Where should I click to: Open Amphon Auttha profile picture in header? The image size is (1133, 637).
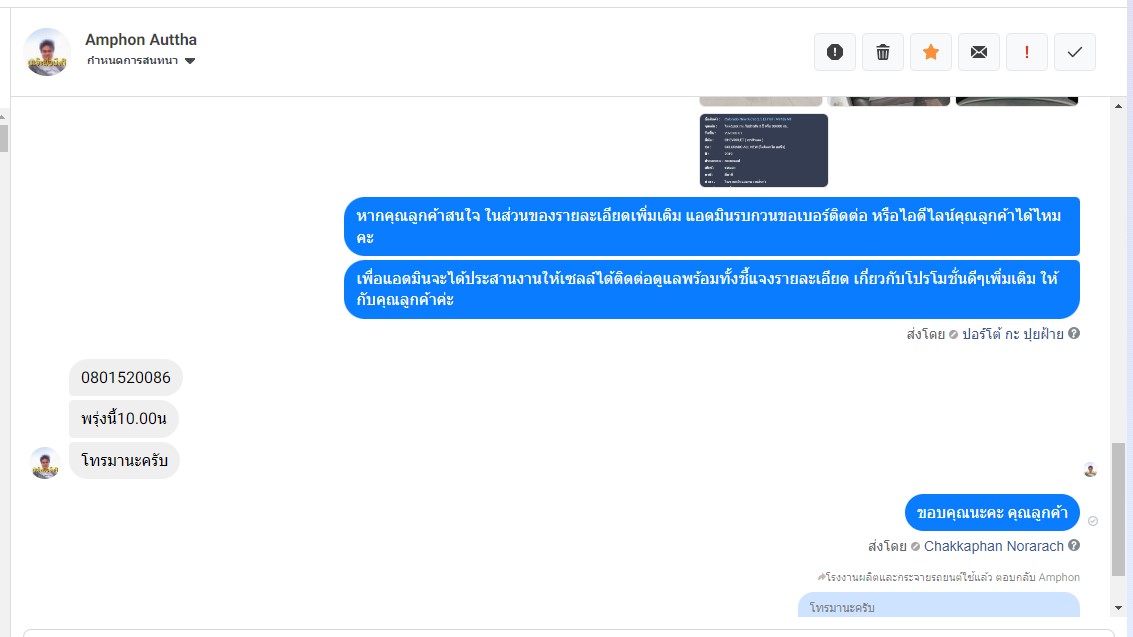47,52
